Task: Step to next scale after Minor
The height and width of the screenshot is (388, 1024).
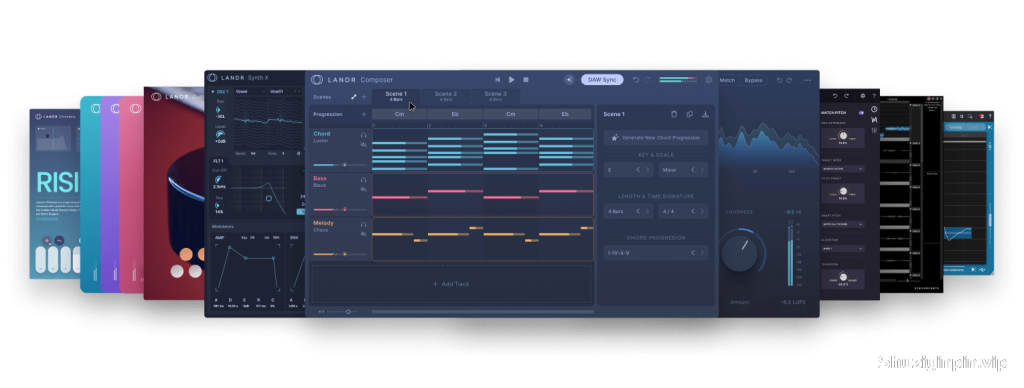Action: (702, 170)
